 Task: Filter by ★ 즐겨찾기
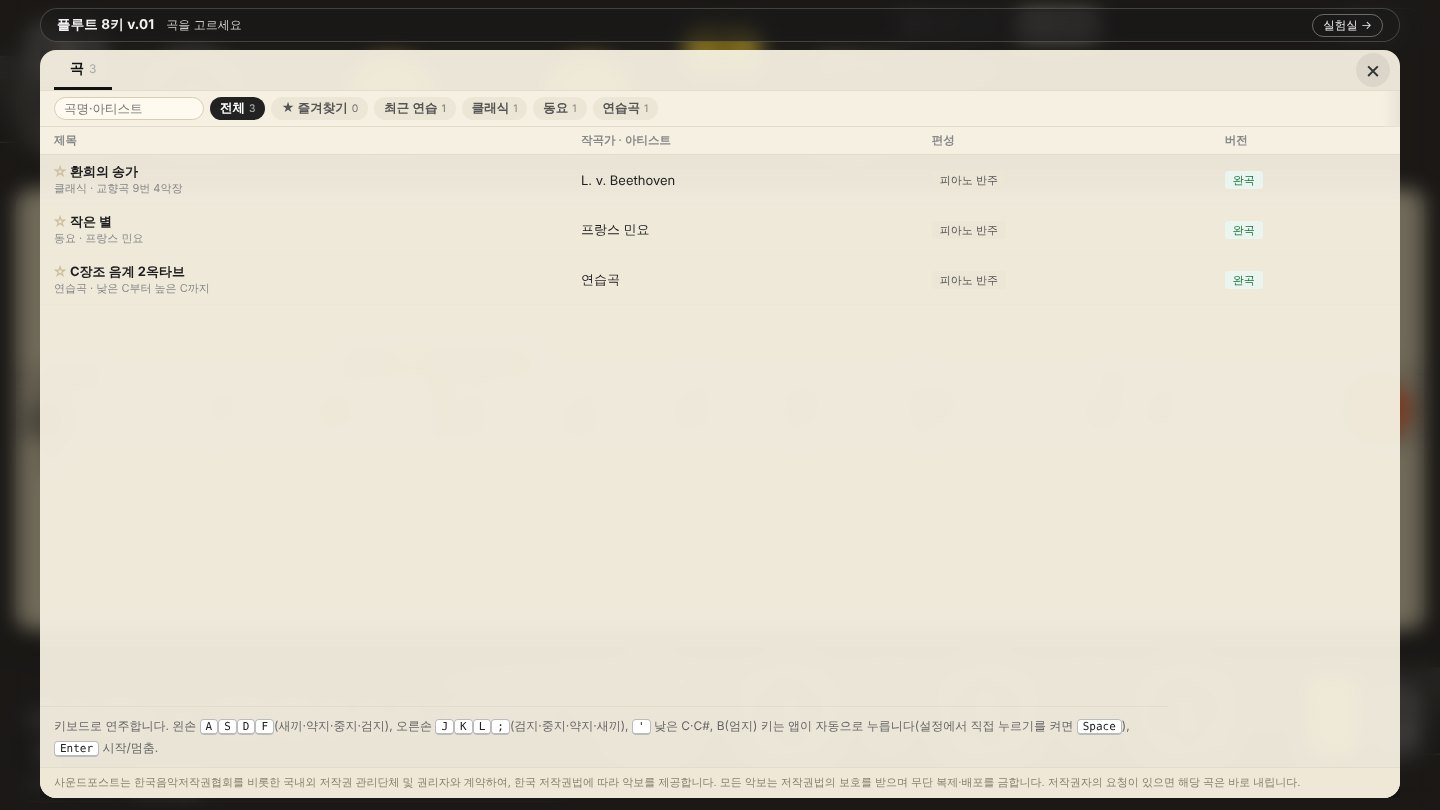point(320,108)
